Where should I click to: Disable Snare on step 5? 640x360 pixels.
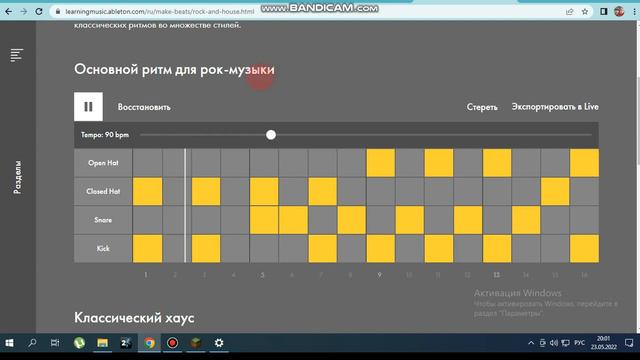point(264,220)
